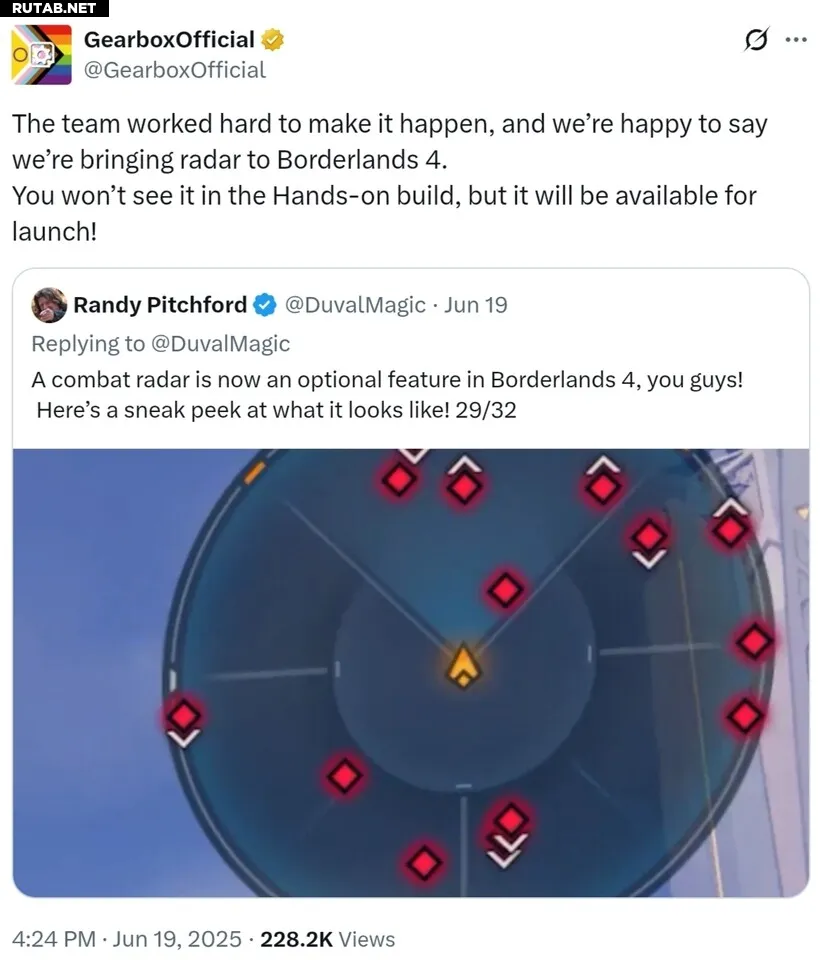Open the three-dot more options menu
Viewport: 822px width, 960px height.
[796, 40]
